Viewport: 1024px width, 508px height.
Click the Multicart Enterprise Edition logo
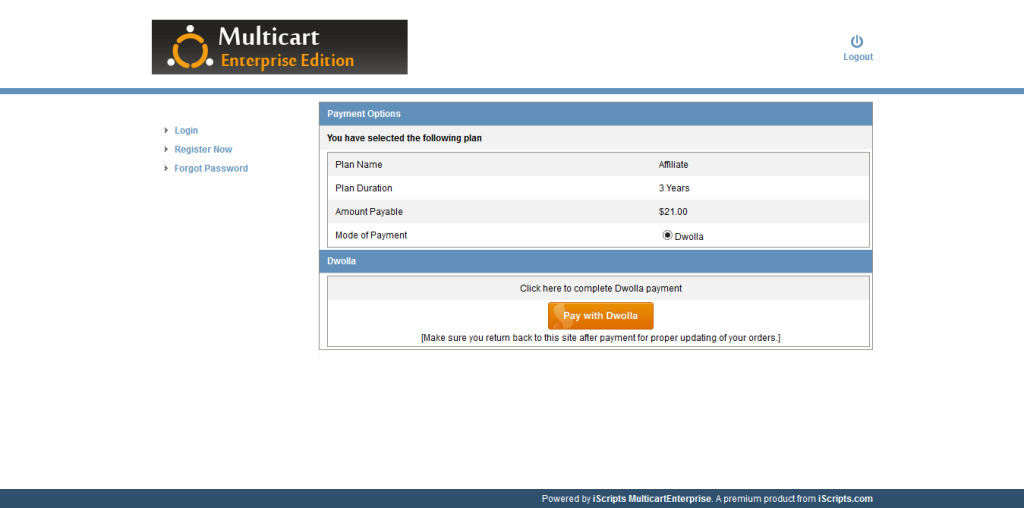coord(280,47)
